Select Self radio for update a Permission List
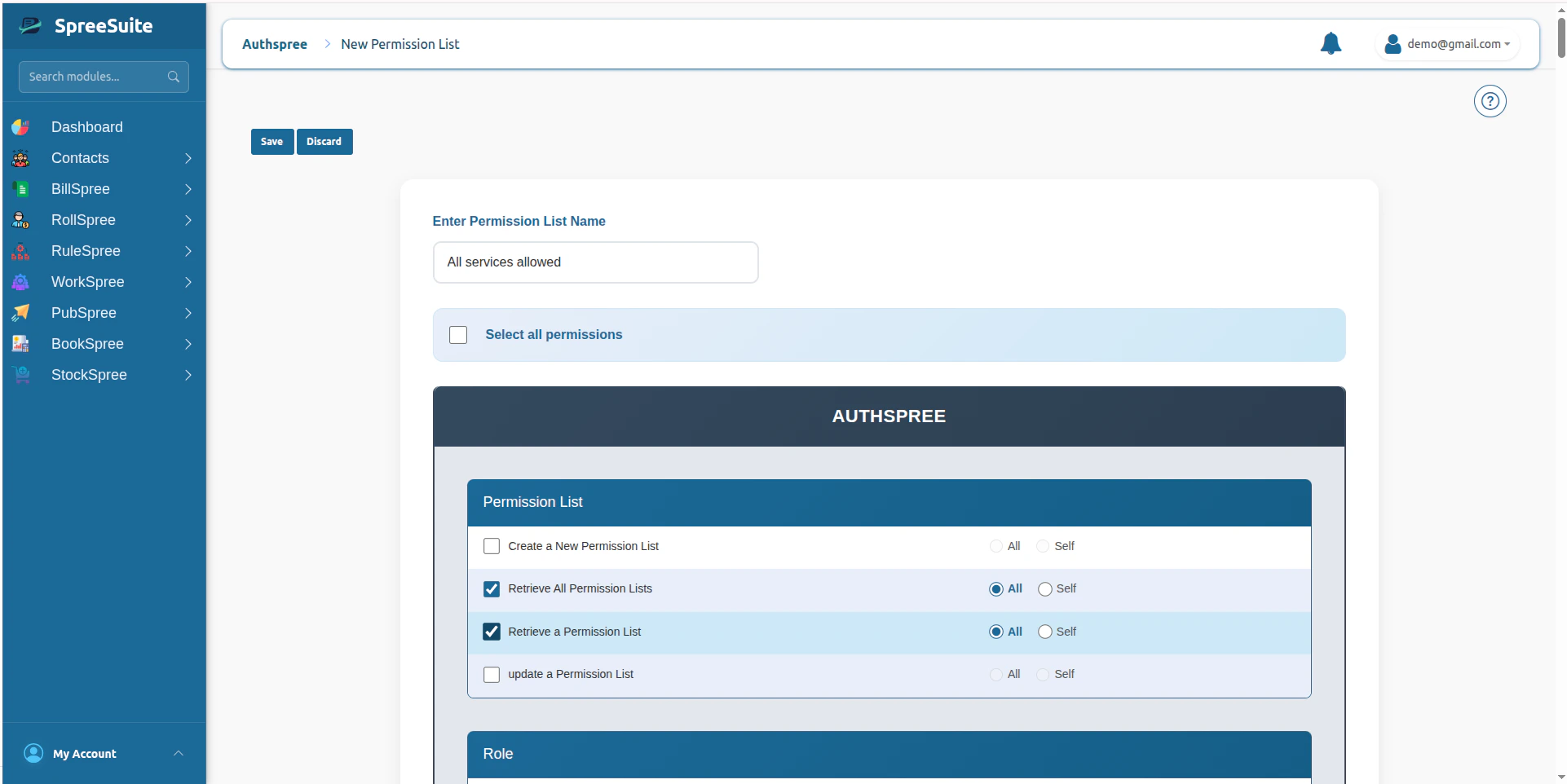Viewport: 1567px width, 784px height. coord(1043,675)
